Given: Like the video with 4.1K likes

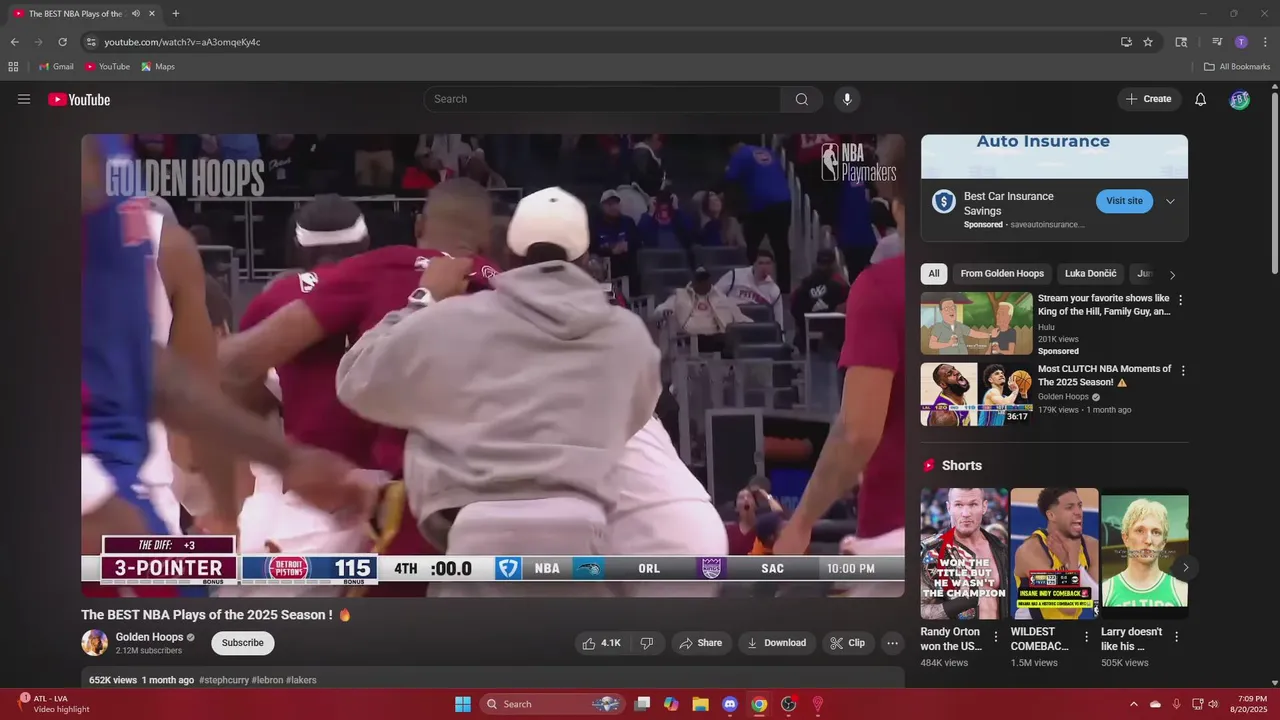Looking at the screenshot, I should [x=602, y=643].
